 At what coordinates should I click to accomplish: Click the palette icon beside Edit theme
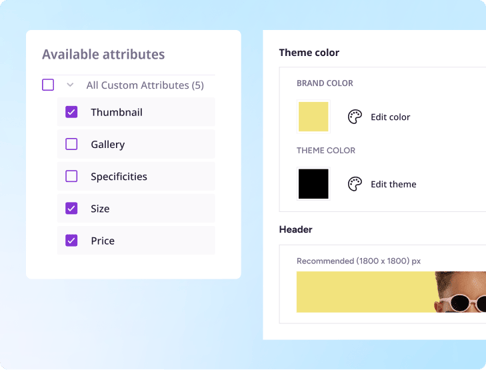pos(355,184)
